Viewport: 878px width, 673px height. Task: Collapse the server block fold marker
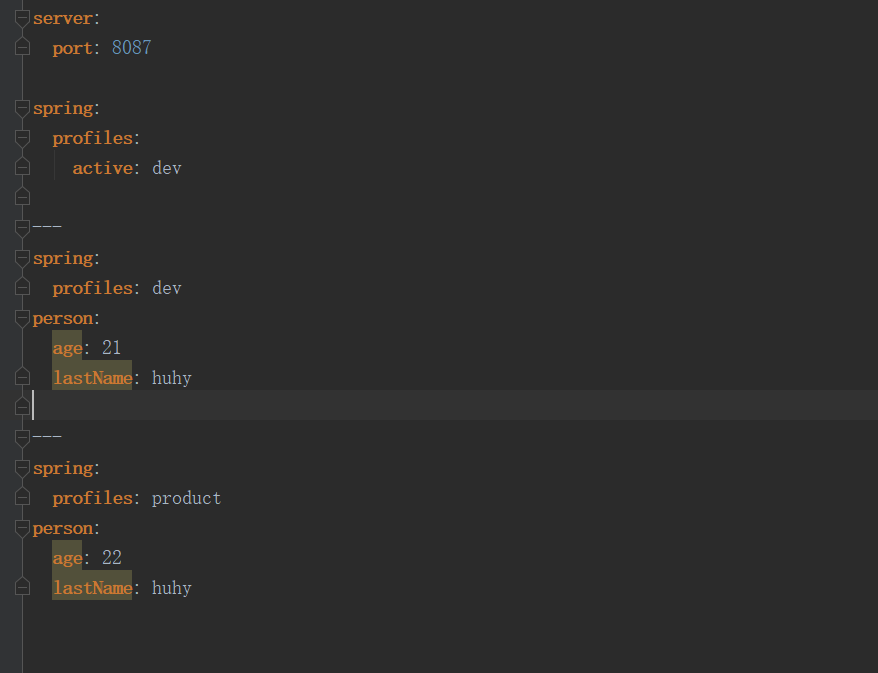tap(22, 18)
